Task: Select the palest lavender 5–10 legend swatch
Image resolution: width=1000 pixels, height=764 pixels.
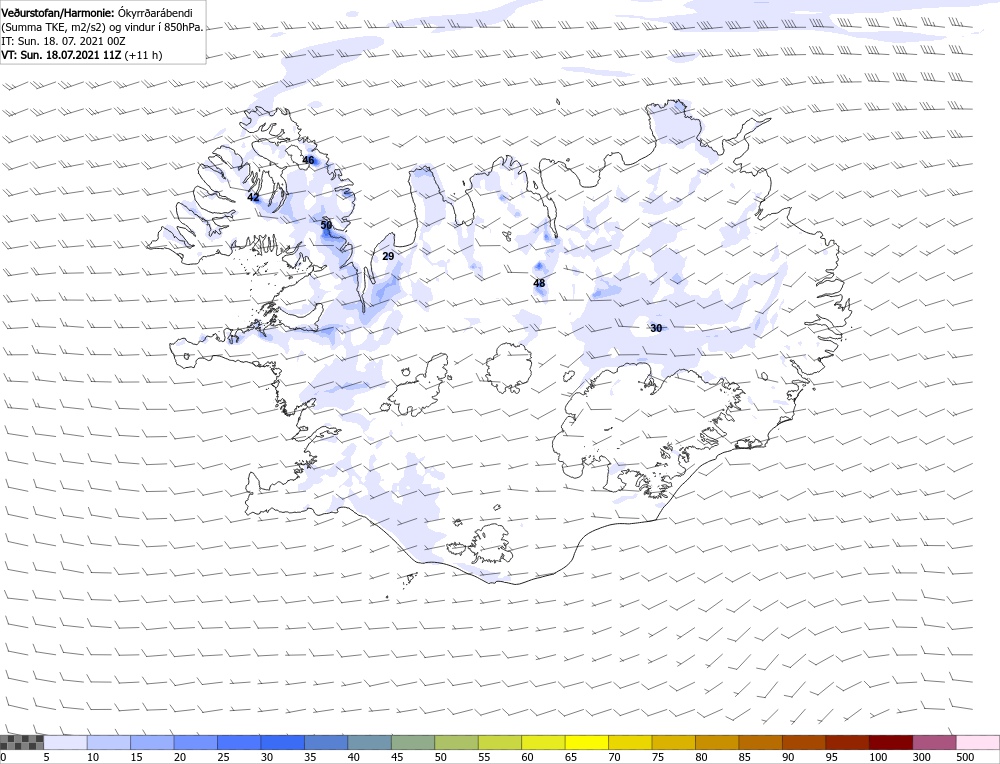Action: [65, 742]
